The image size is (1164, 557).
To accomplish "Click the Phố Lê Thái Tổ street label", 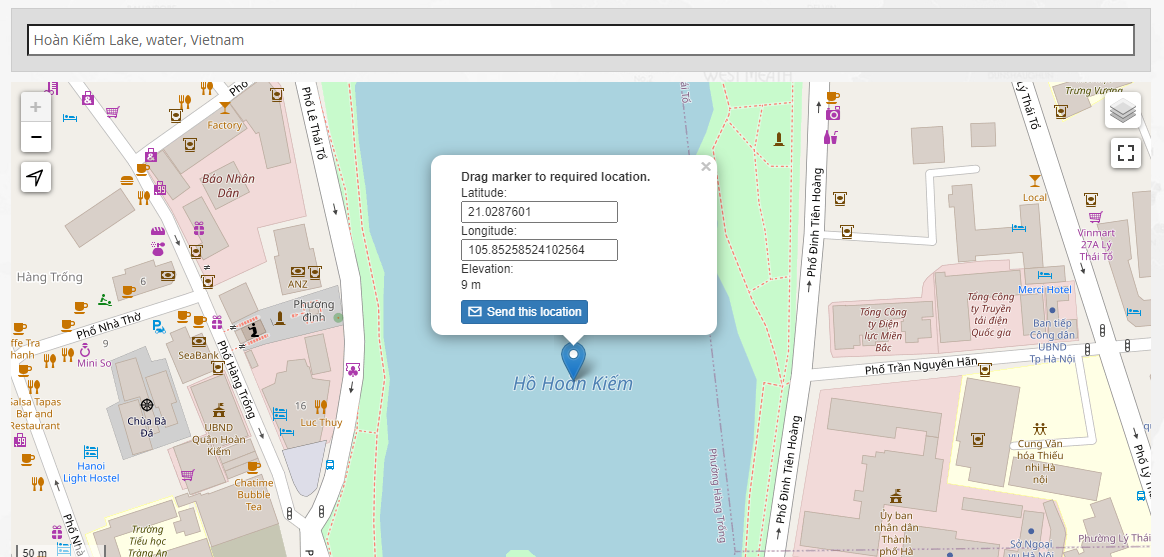I will coord(315,123).
